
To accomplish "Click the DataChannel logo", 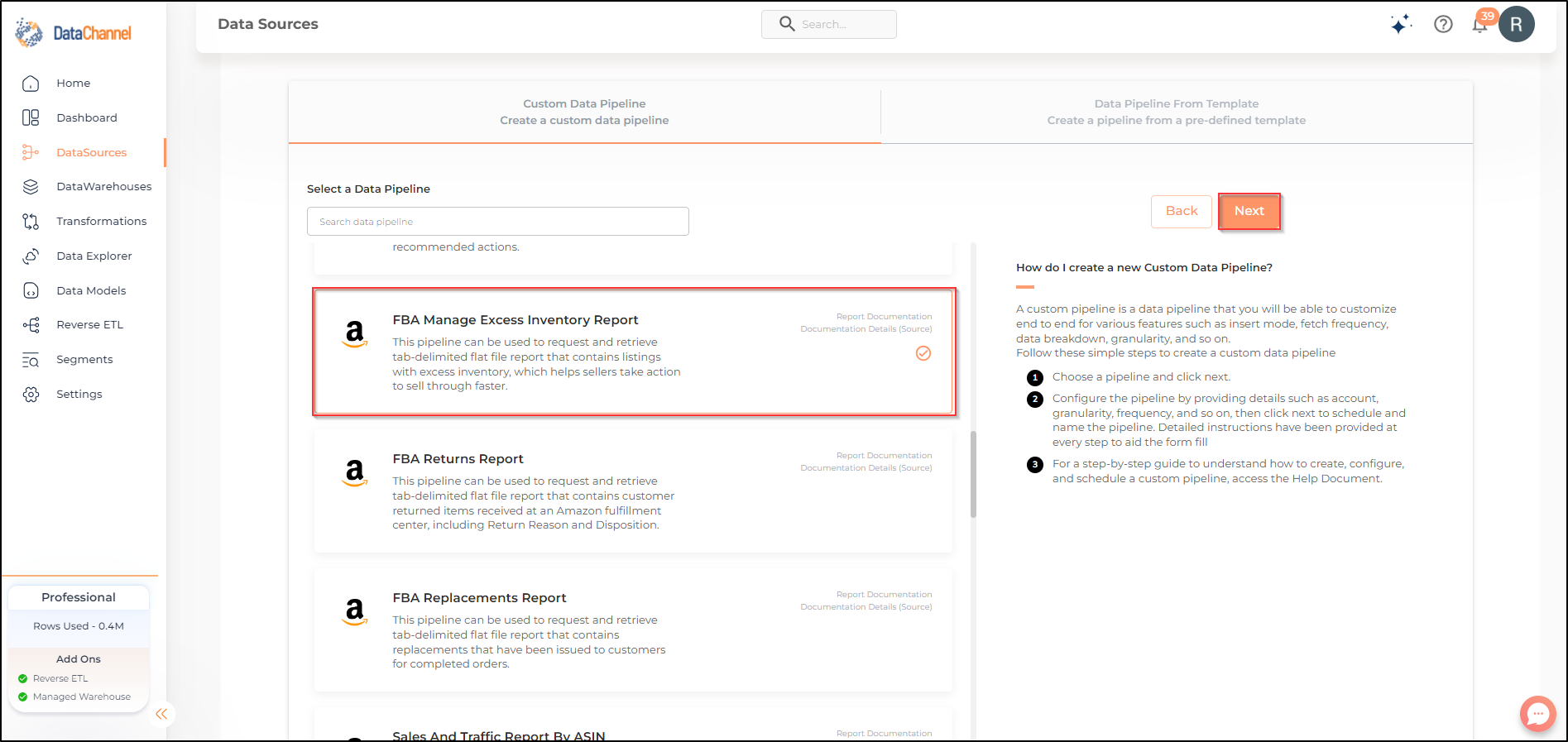I will click(74, 33).
